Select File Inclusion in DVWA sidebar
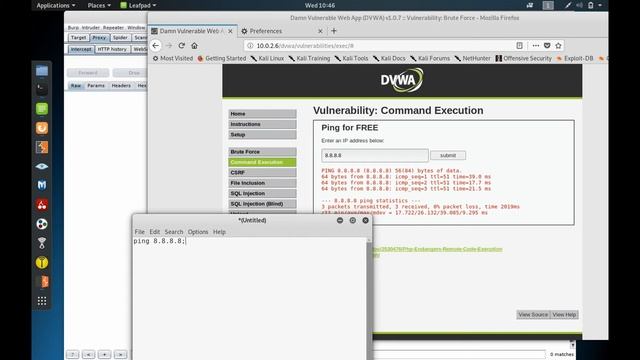Screen dimensions: 640x360 pos(262,183)
